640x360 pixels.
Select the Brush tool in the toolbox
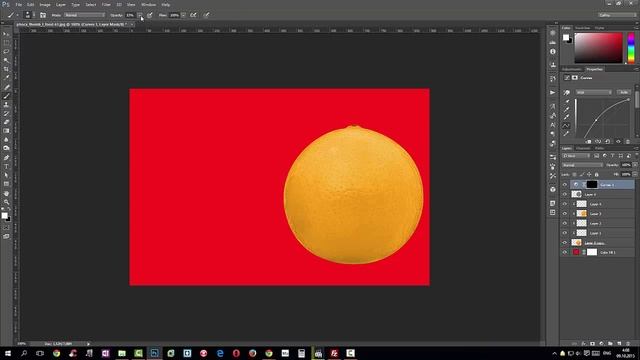point(6,96)
